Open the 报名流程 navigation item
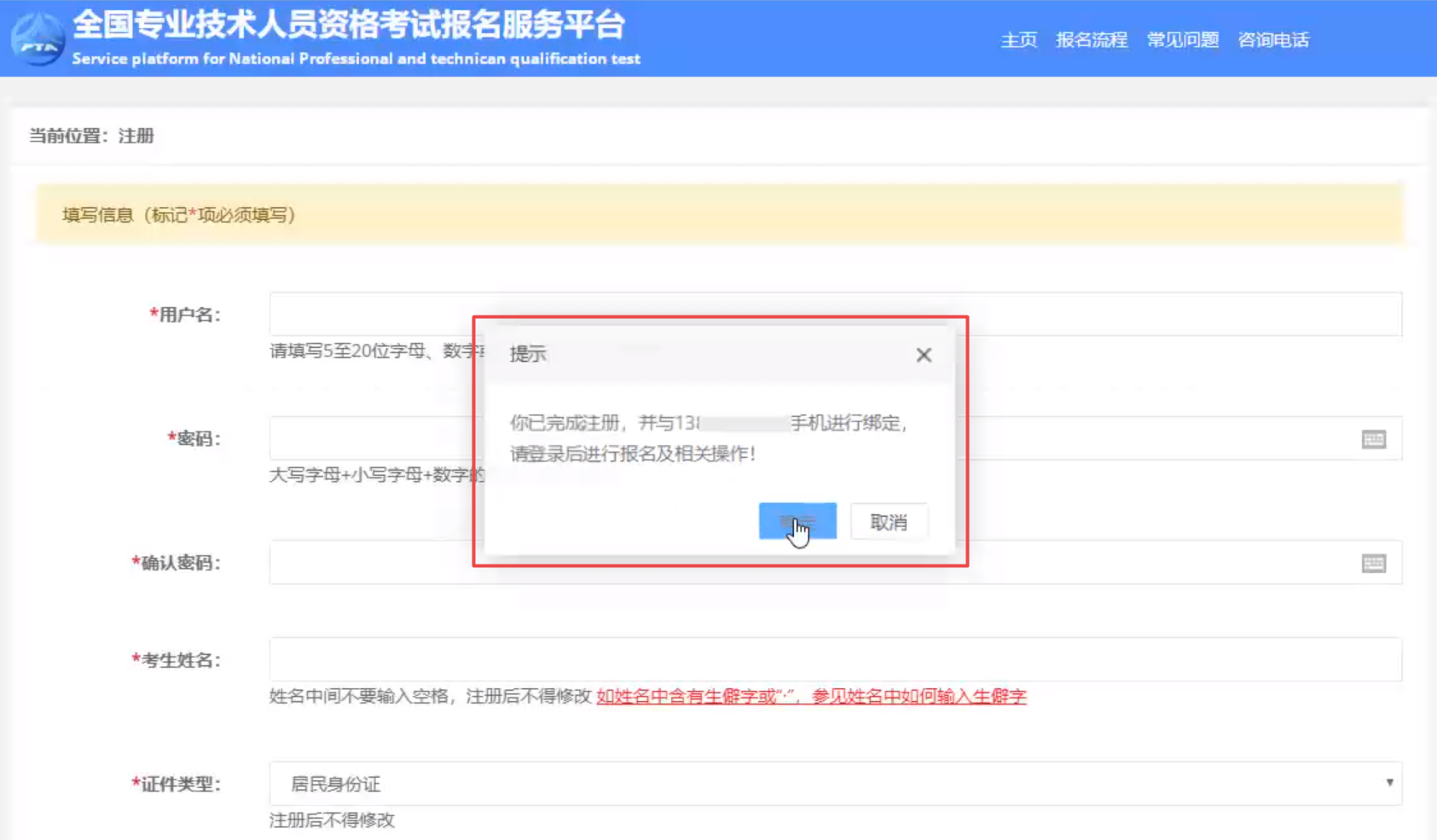This screenshot has height=840, width=1437. 1092,40
